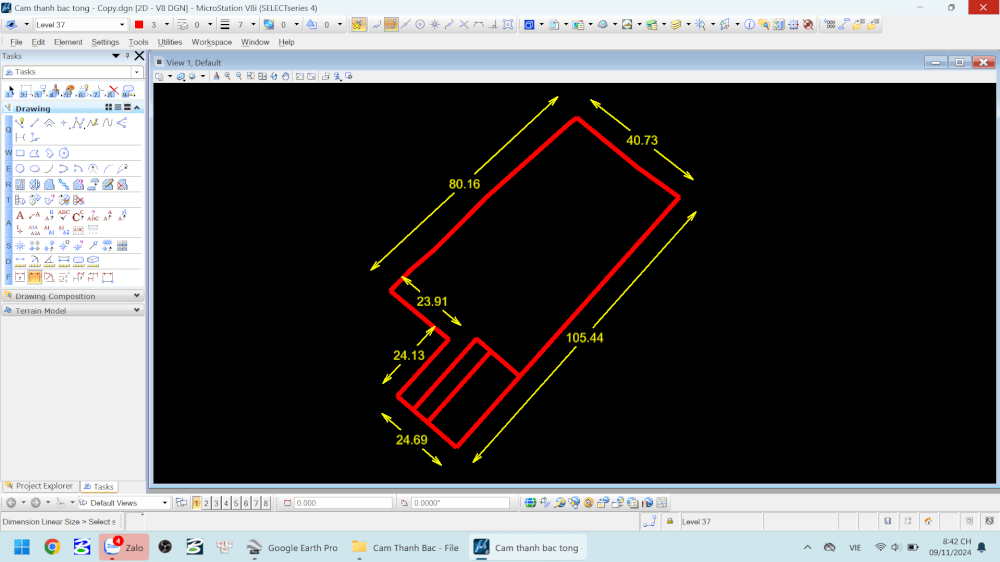The width and height of the screenshot is (1000, 562).
Task: Select the Delete Element red X tool
Action: click(x=113, y=91)
